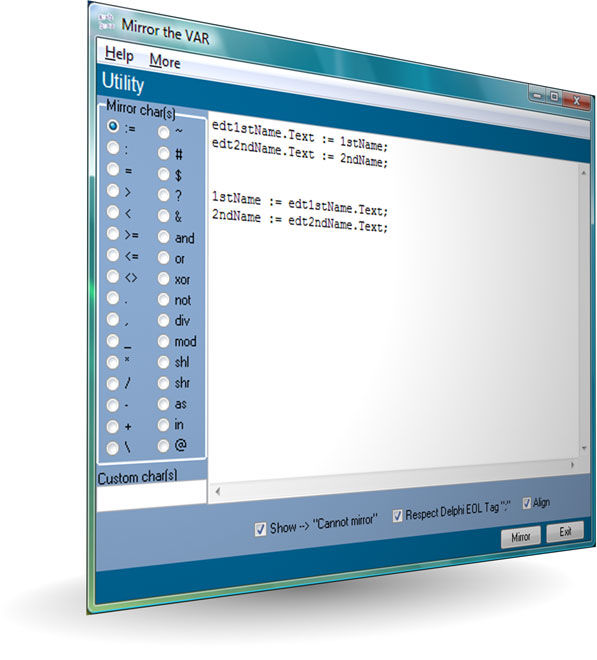
Task: Toggle Respect Delphi EOL Tag checkbox
Action: 397,516
